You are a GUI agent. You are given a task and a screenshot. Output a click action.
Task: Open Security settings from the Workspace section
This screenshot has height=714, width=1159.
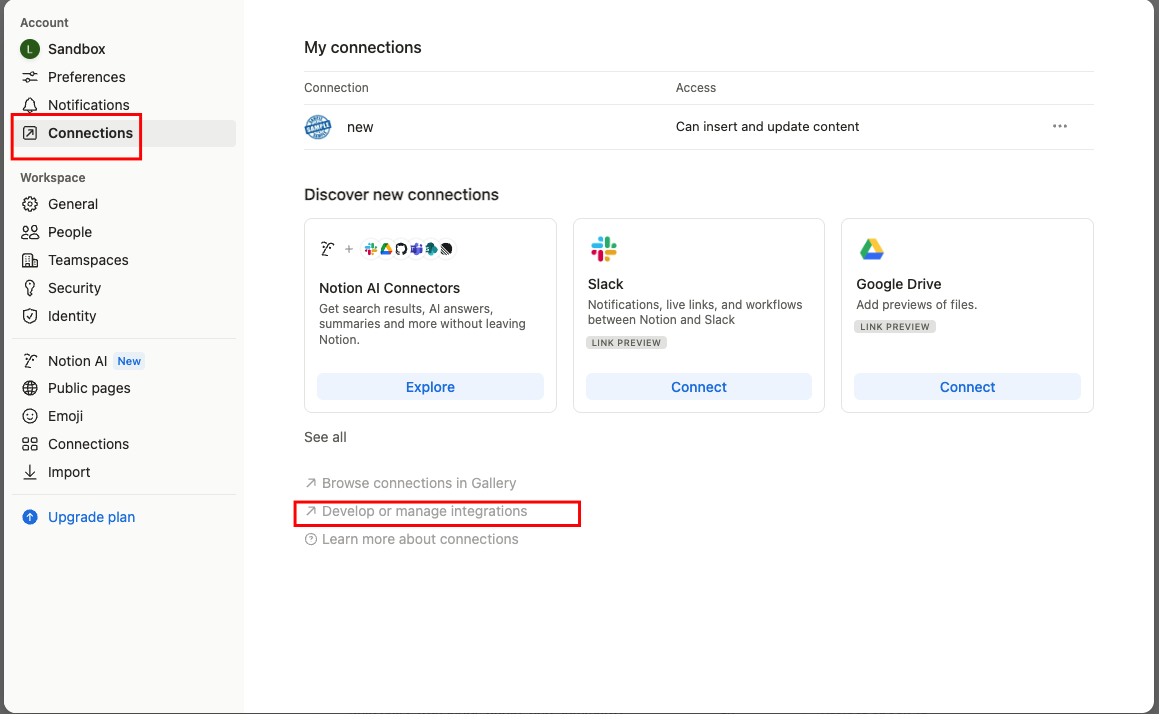(x=75, y=288)
